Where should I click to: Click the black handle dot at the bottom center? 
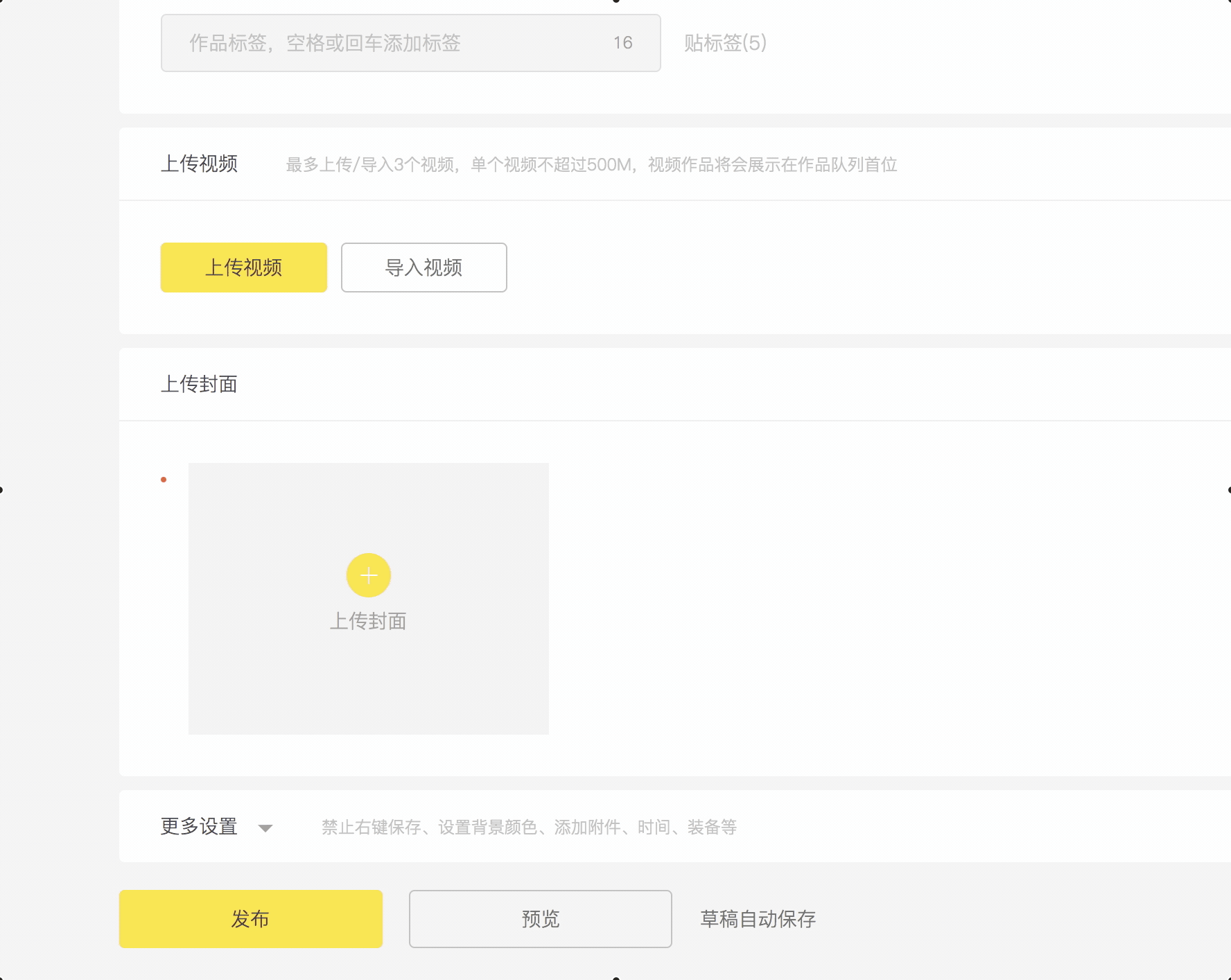tap(615, 978)
